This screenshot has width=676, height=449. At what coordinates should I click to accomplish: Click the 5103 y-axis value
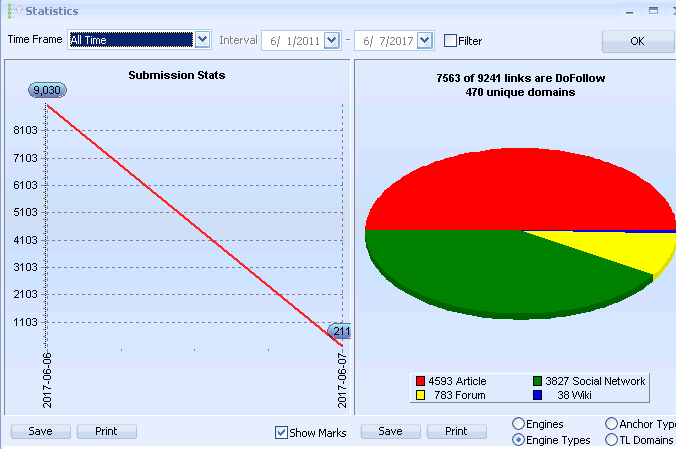(x=25, y=212)
